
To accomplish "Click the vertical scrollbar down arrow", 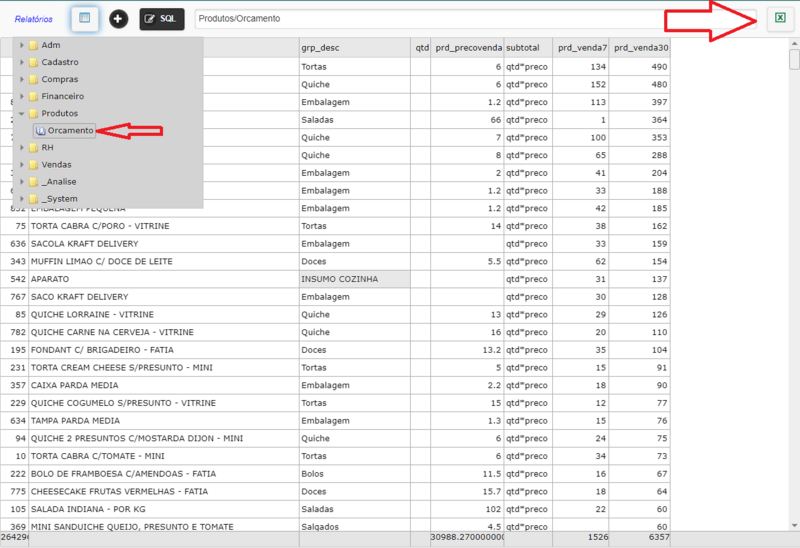I will tap(794, 526).
